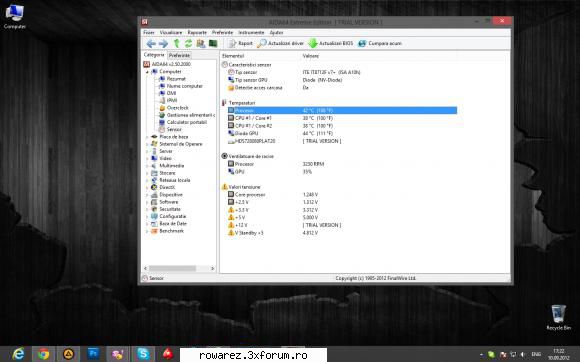Click the Baza de Date tree icon
The height and width of the screenshot is (362, 580).
155,224
